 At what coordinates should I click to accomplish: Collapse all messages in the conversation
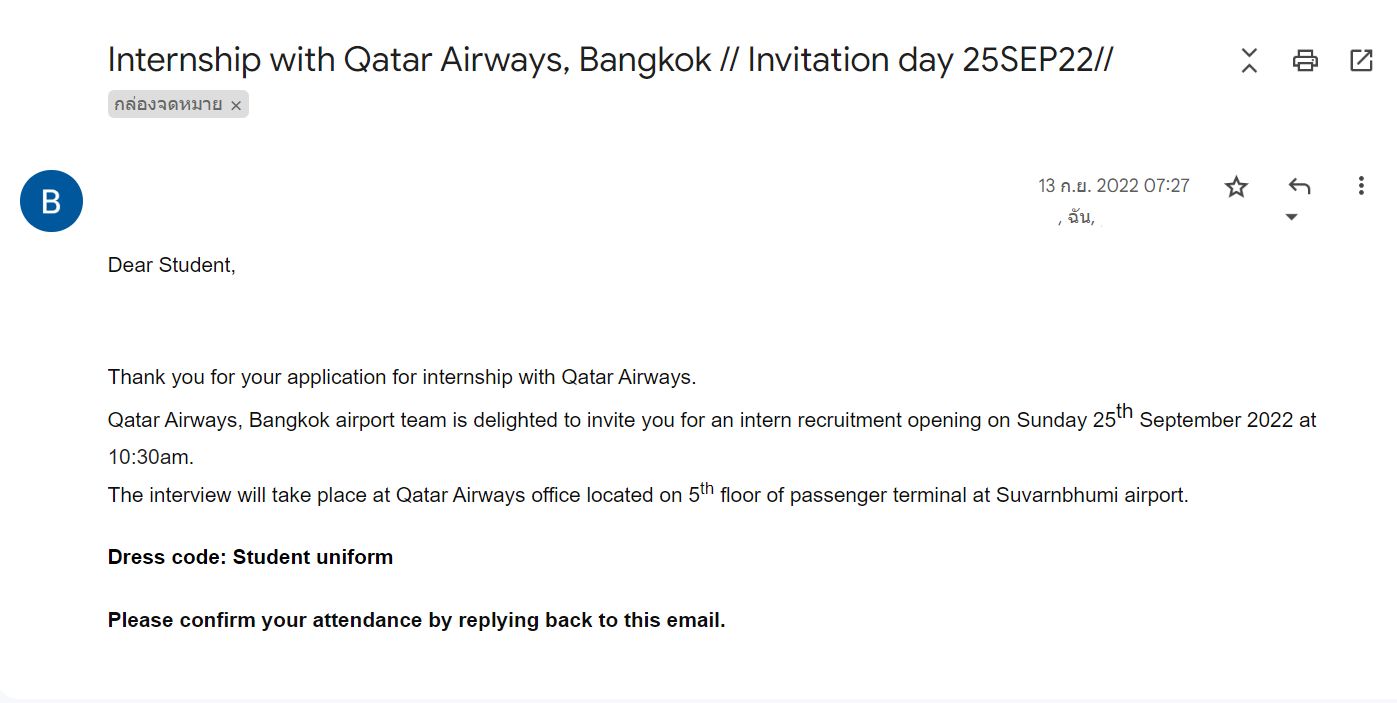tap(1249, 60)
